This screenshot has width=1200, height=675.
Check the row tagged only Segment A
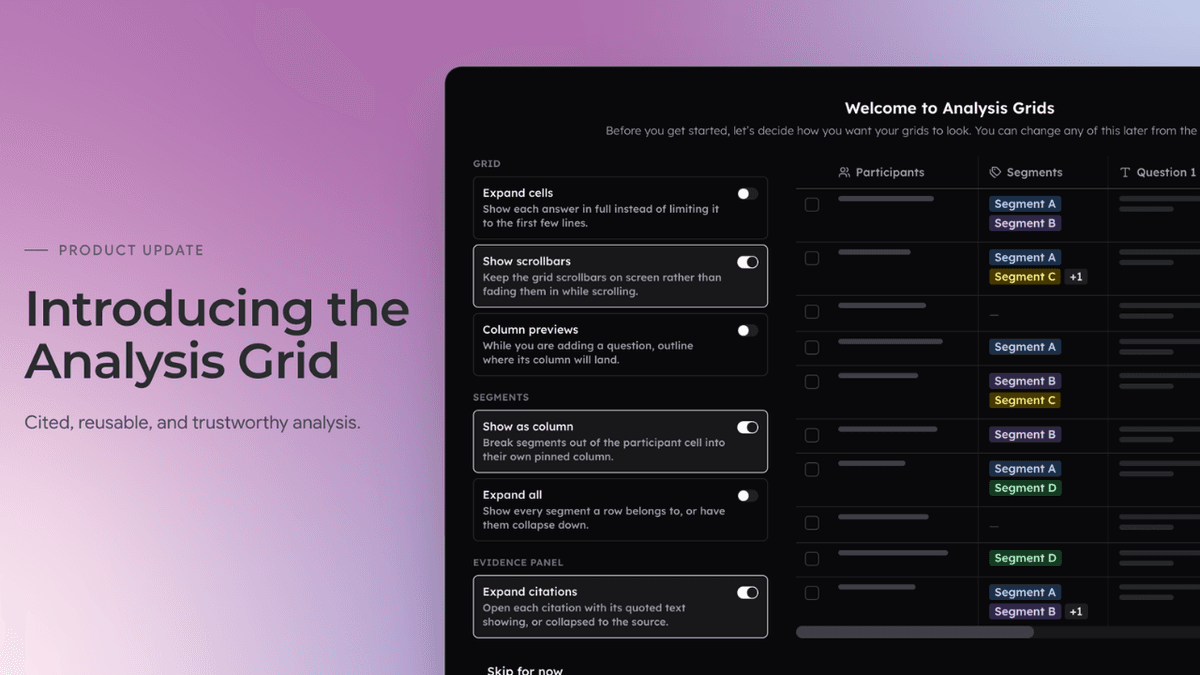812,347
